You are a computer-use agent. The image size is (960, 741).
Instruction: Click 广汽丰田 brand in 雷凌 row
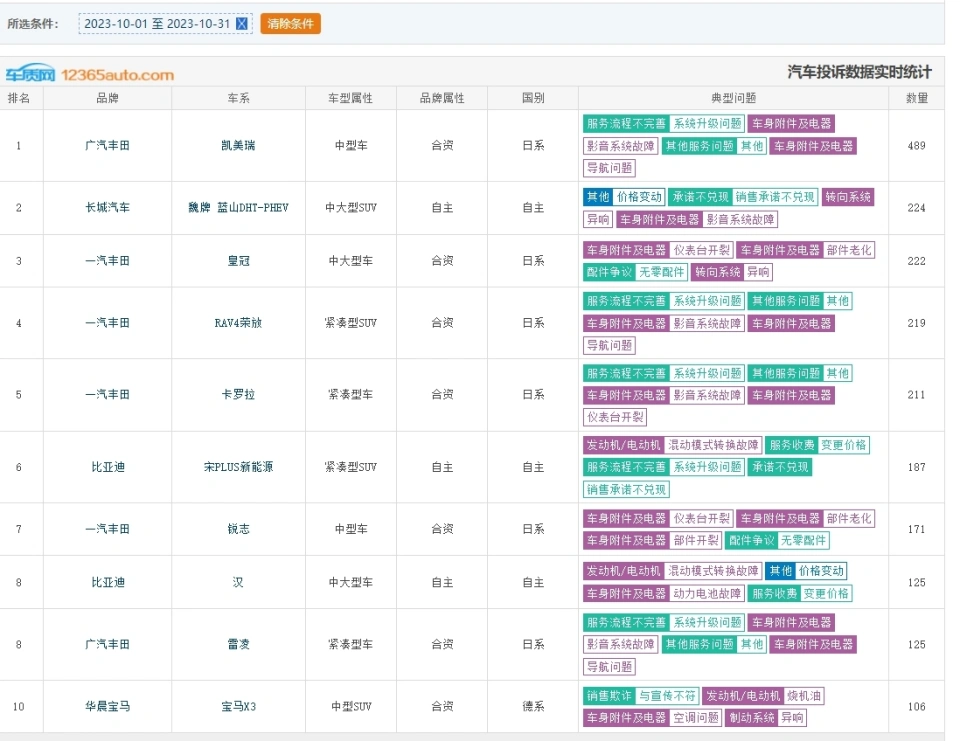(107, 644)
